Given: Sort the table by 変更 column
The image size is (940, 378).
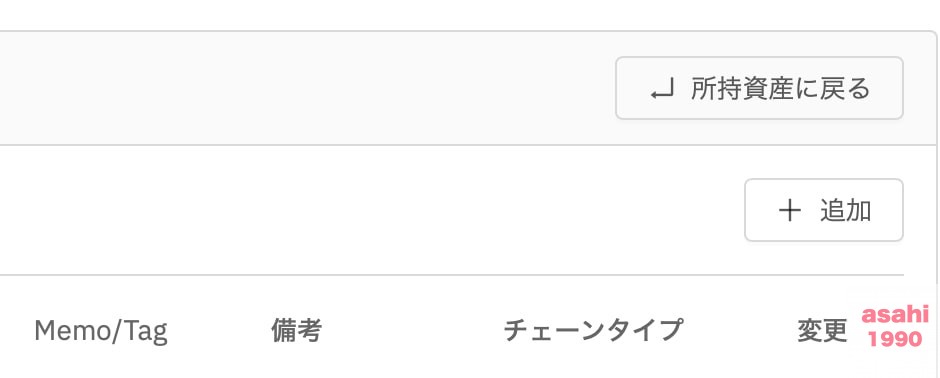Looking at the screenshot, I should pyautogui.click(x=822, y=330).
